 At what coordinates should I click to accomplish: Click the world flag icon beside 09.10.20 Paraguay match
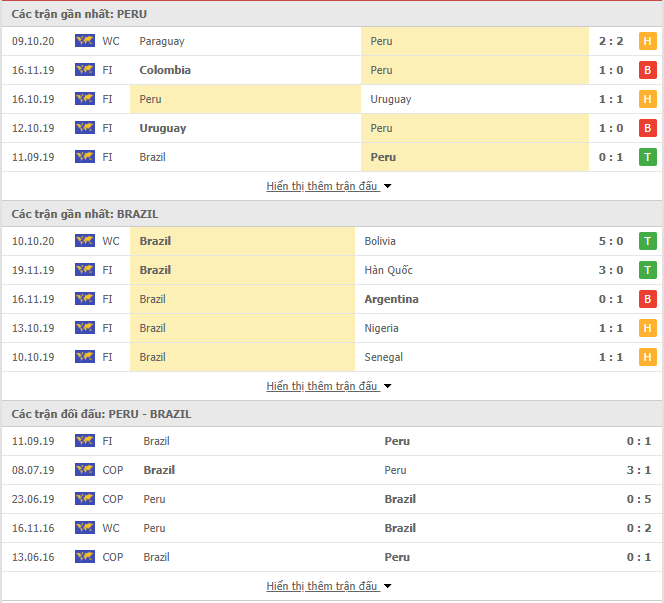click(85, 41)
